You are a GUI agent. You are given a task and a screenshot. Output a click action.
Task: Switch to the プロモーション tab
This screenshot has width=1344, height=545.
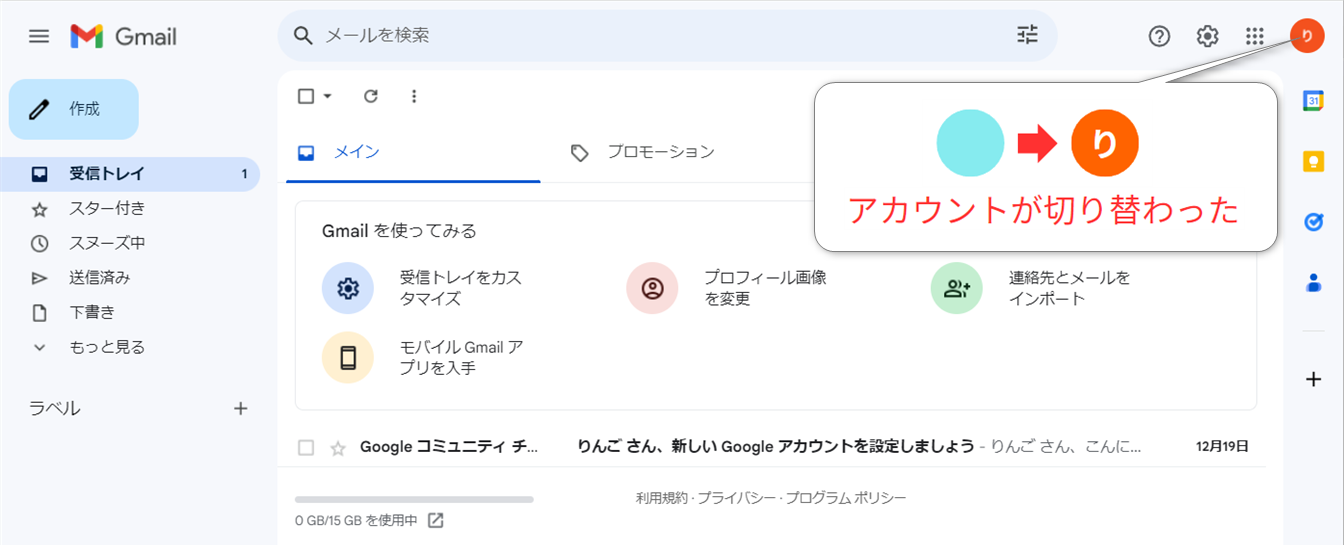[x=660, y=152]
